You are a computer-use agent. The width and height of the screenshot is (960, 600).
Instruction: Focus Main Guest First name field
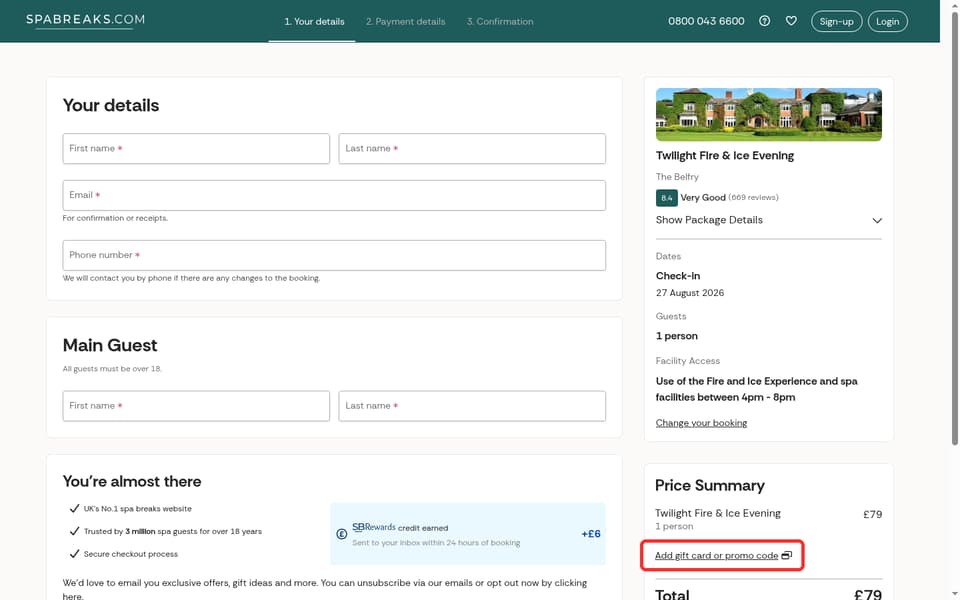196,406
